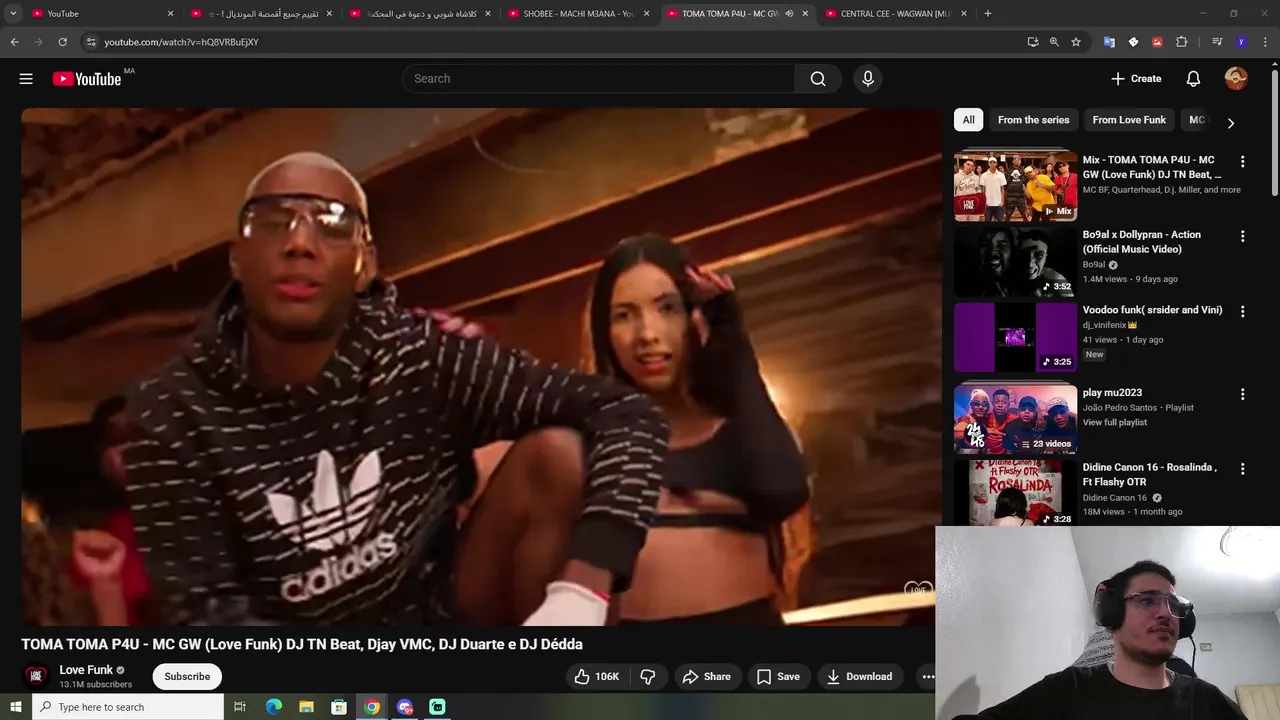1280x720 pixels.
Task: Open the browser zoom magnifier icon in address bar
Action: pyautogui.click(x=1054, y=42)
